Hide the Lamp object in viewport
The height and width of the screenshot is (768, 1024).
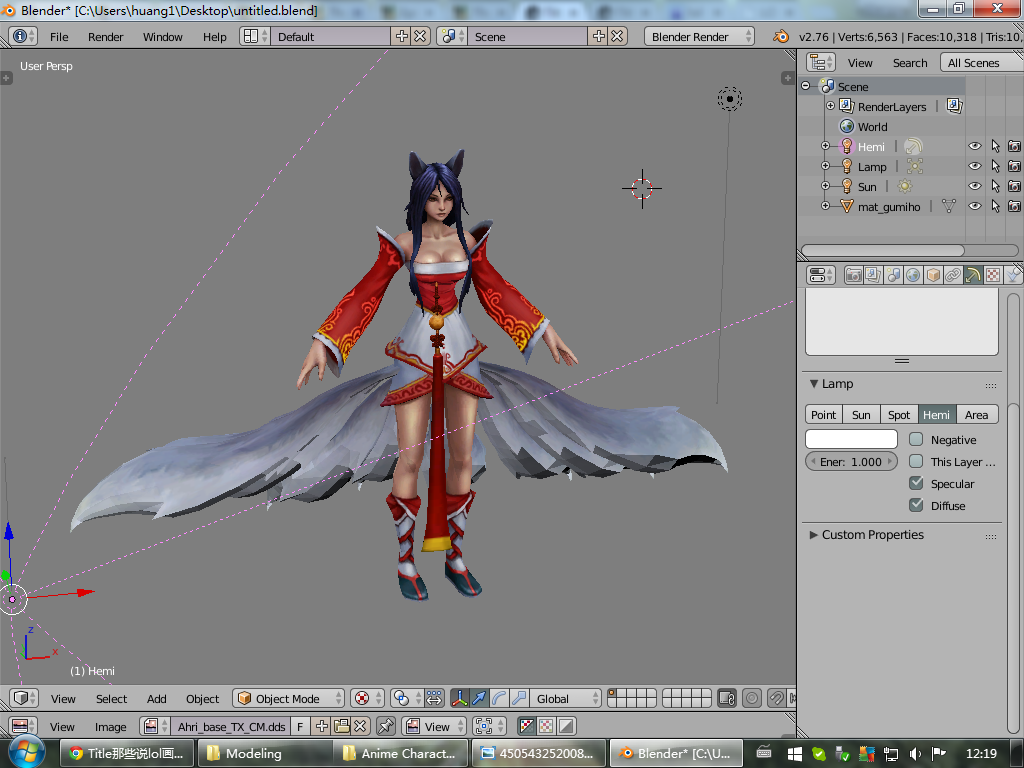point(974,167)
